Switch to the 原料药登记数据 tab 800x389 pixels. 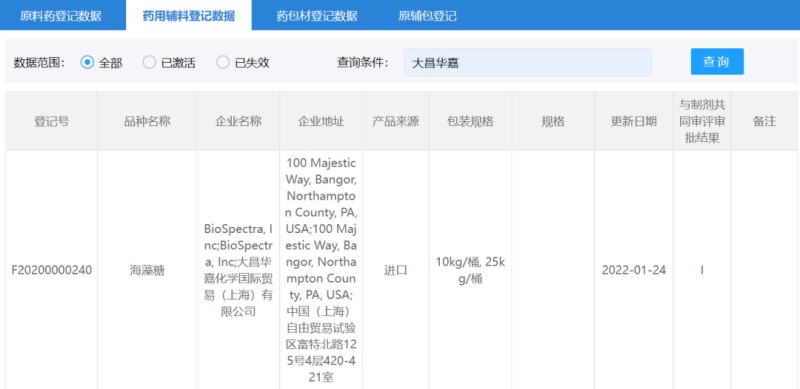coord(61,16)
